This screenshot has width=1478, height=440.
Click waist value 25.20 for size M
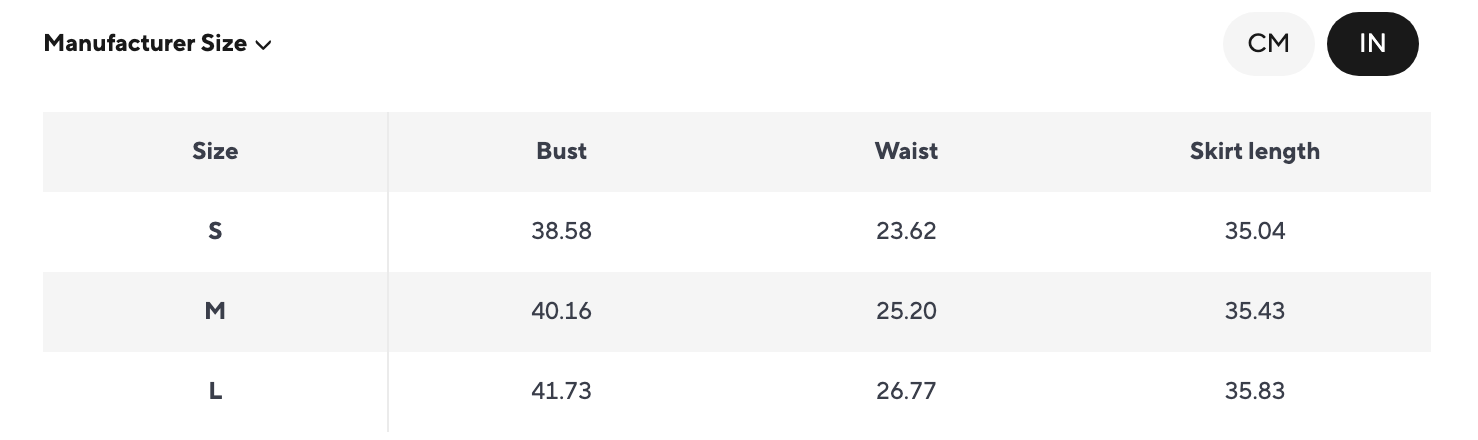(x=906, y=311)
